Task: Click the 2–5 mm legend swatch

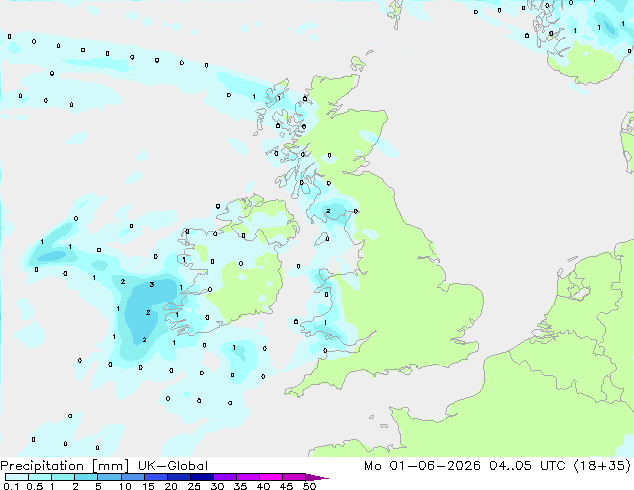Action: (x=86, y=477)
